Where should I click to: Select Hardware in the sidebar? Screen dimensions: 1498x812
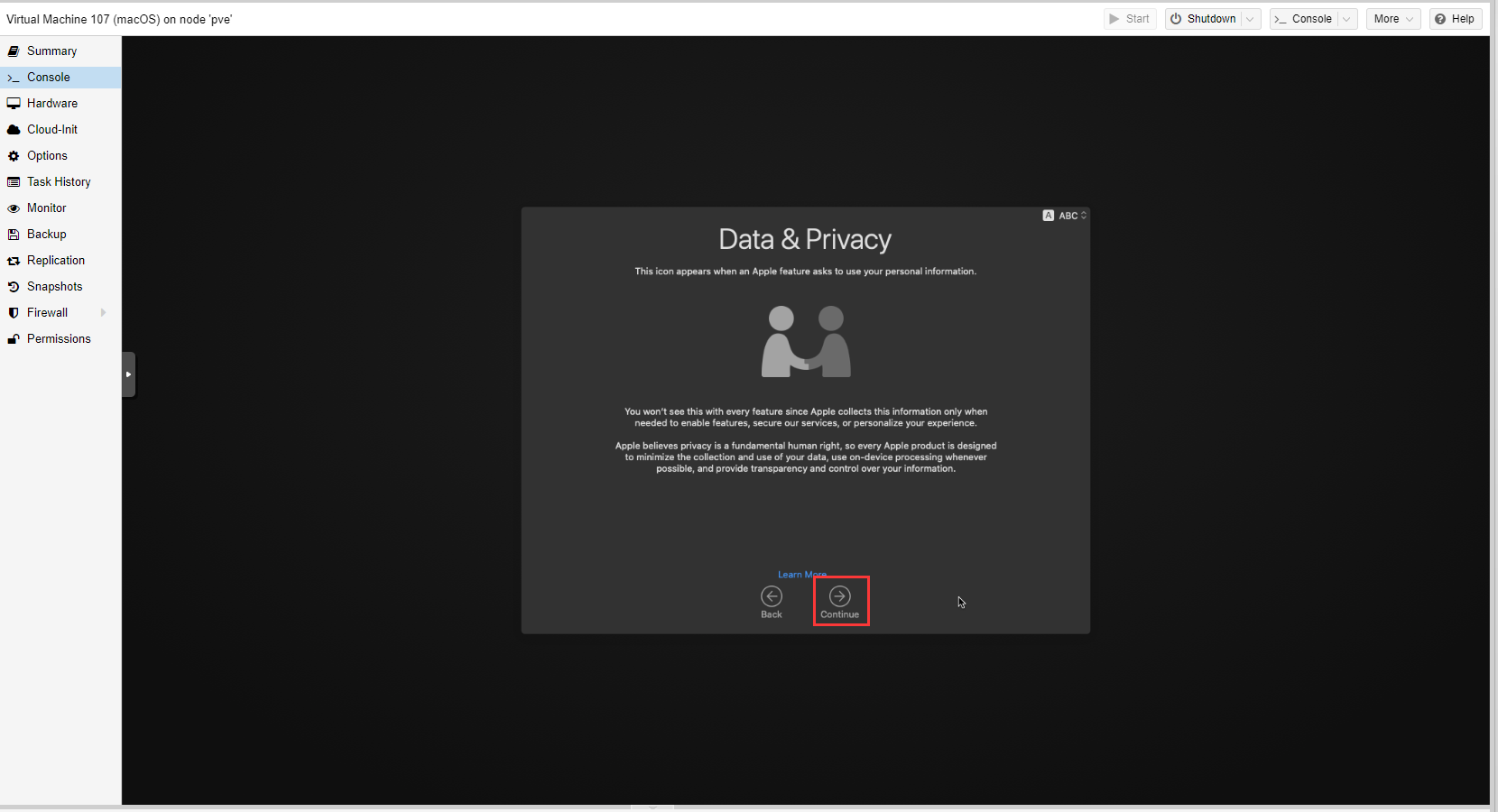52,104
